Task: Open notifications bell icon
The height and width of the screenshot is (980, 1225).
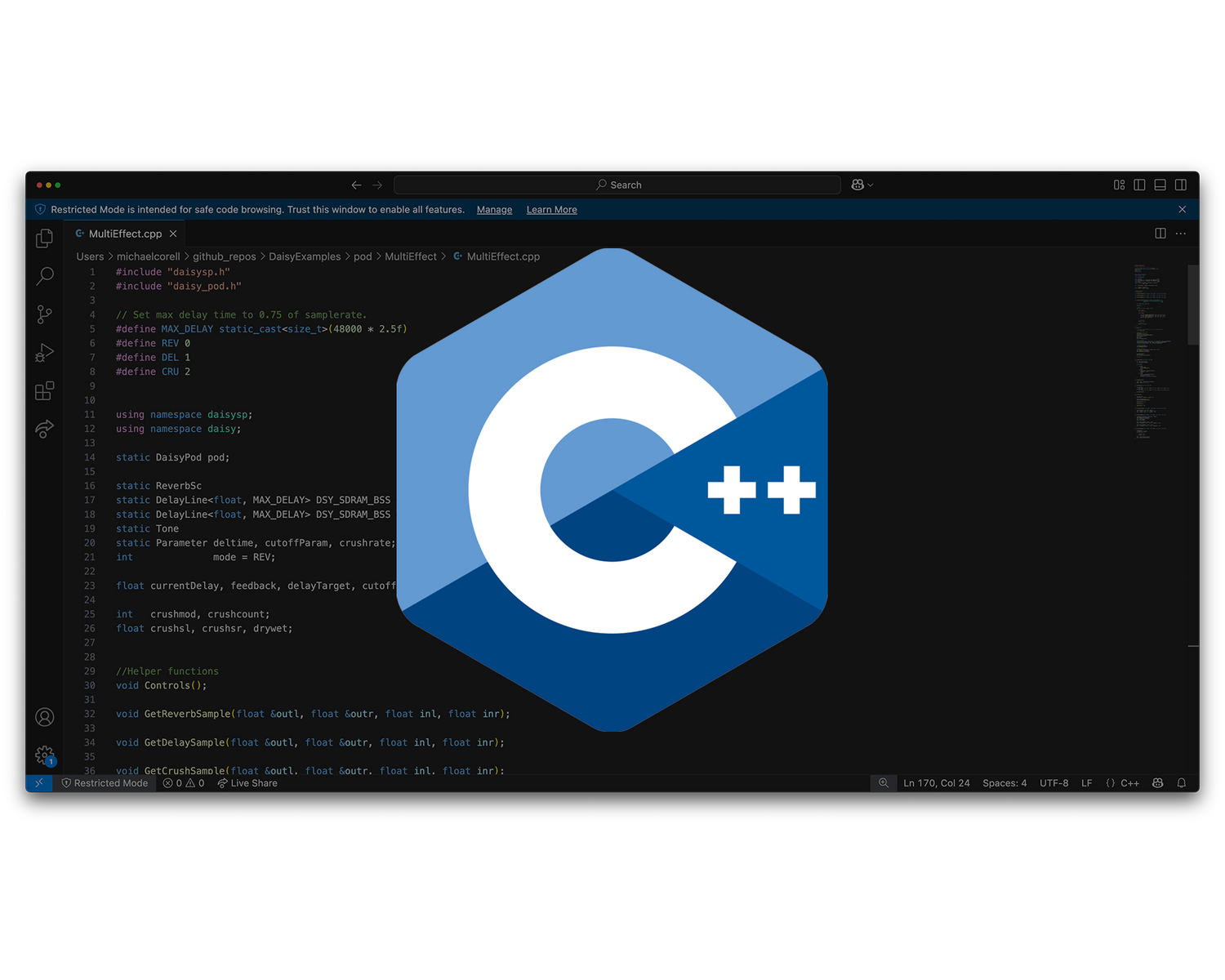Action: [x=1182, y=783]
